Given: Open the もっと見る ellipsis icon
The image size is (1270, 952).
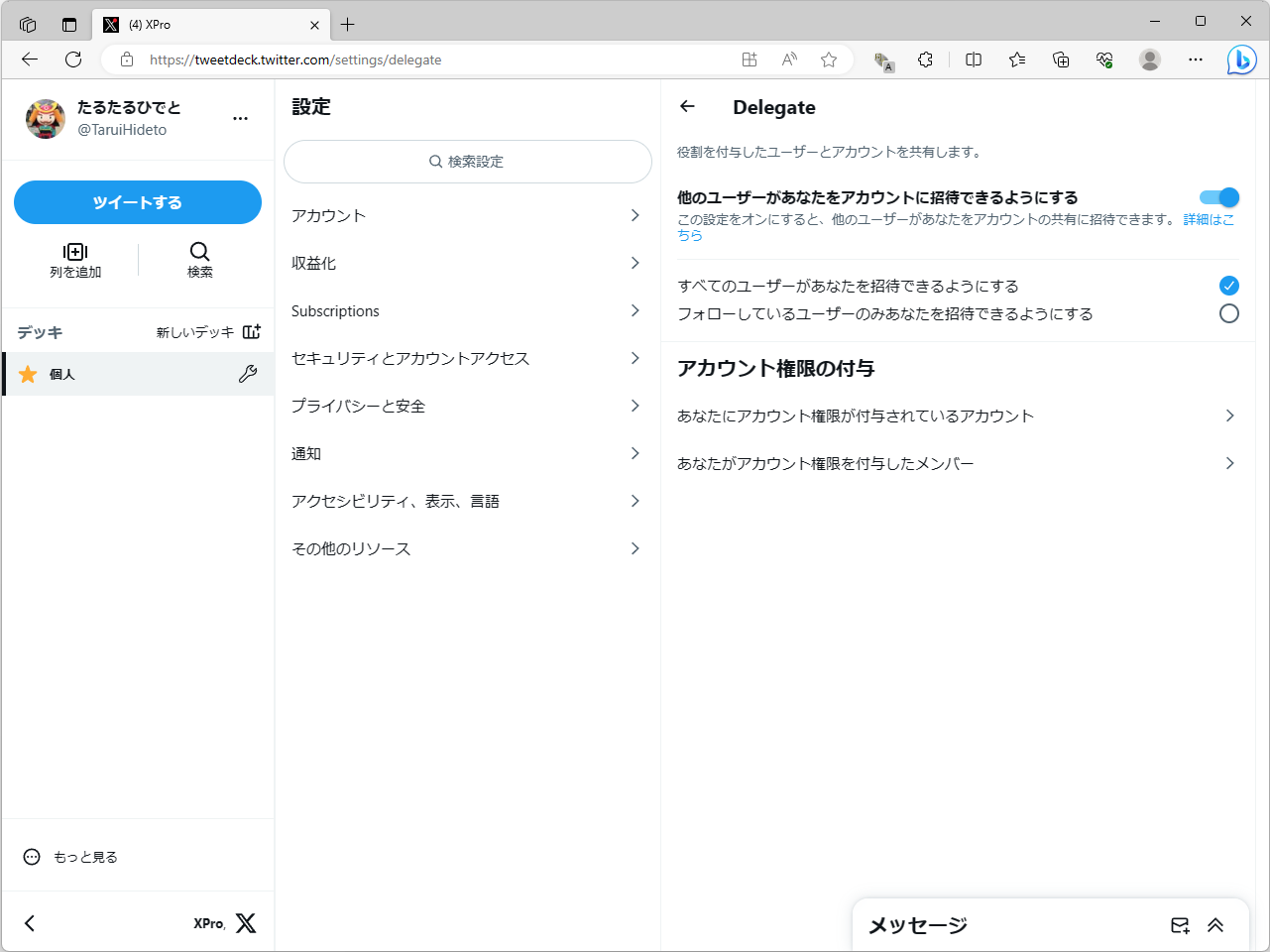Looking at the screenshot, I should click(33, 856).
